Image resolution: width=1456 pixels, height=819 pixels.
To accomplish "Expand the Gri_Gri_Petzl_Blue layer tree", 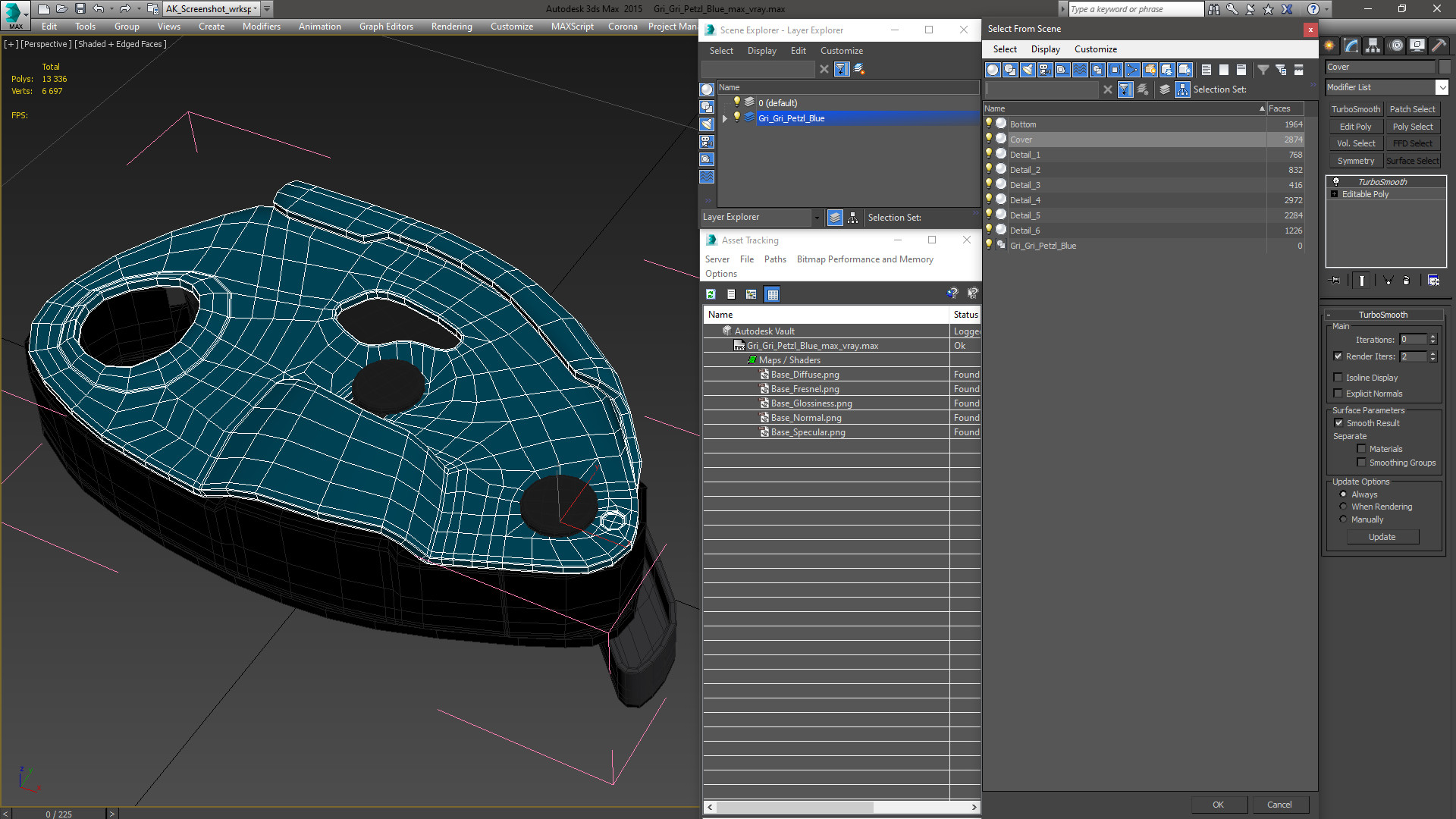I will 724,118.
